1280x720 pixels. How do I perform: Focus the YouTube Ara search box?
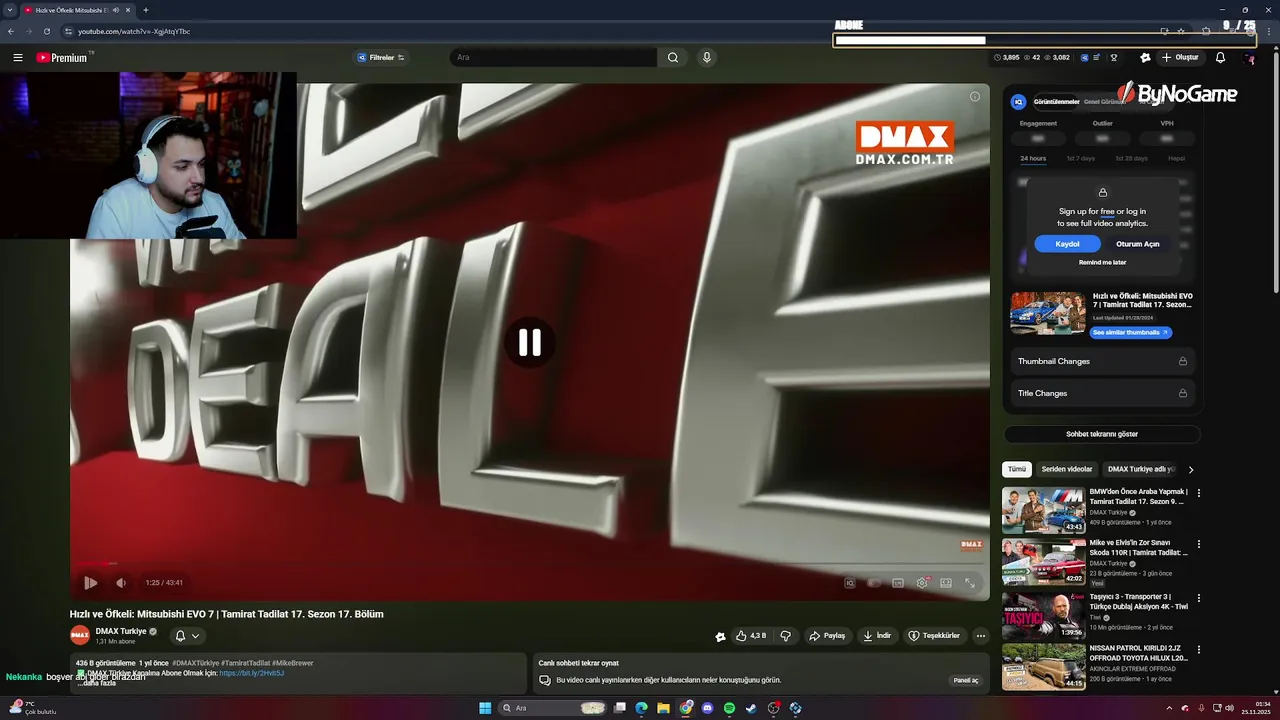click(x=553, y=58)
